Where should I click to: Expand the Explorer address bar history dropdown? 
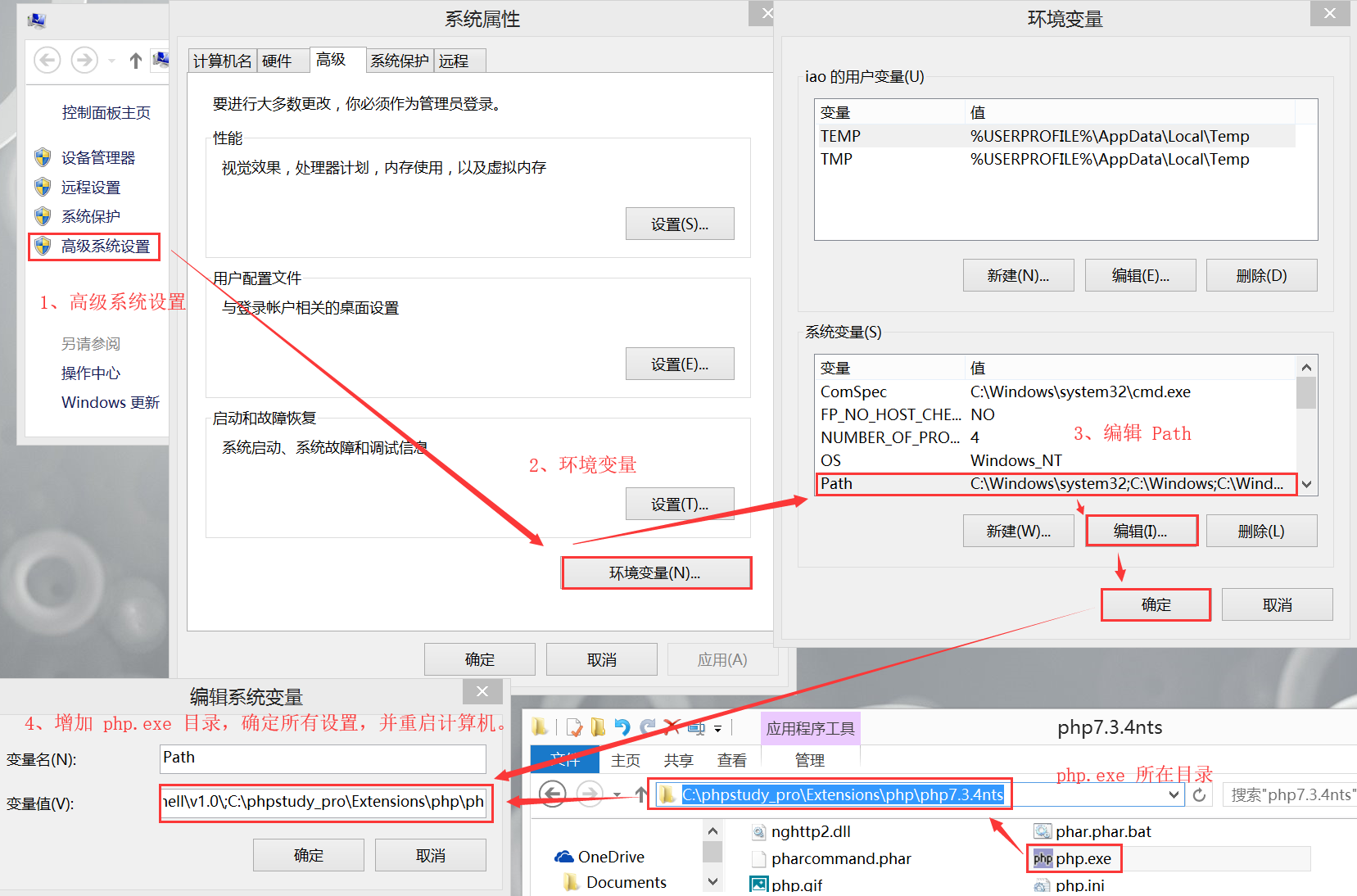1174,794
